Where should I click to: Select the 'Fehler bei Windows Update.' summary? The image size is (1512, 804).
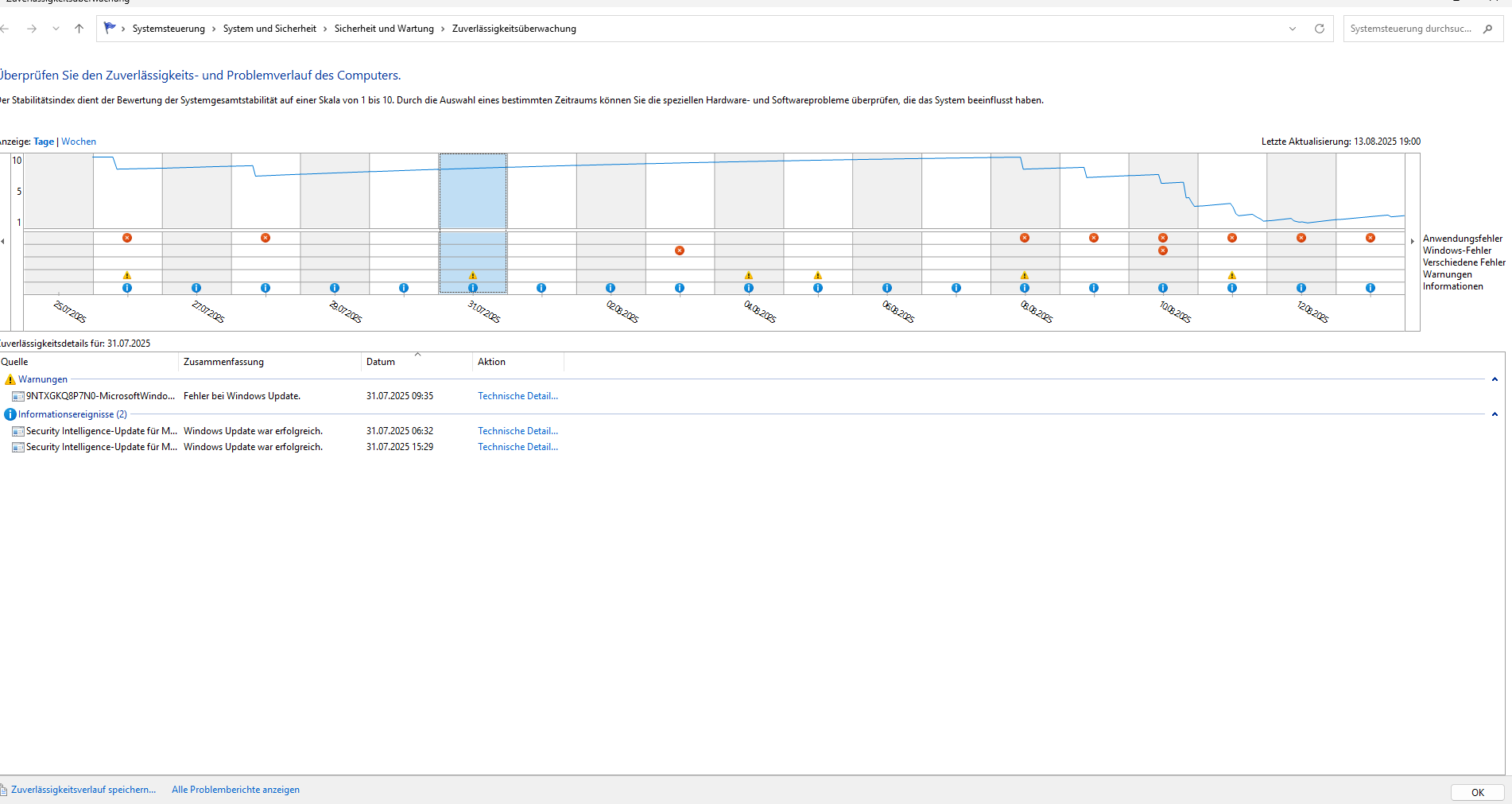pyautogui.click(x=242, y=396)
